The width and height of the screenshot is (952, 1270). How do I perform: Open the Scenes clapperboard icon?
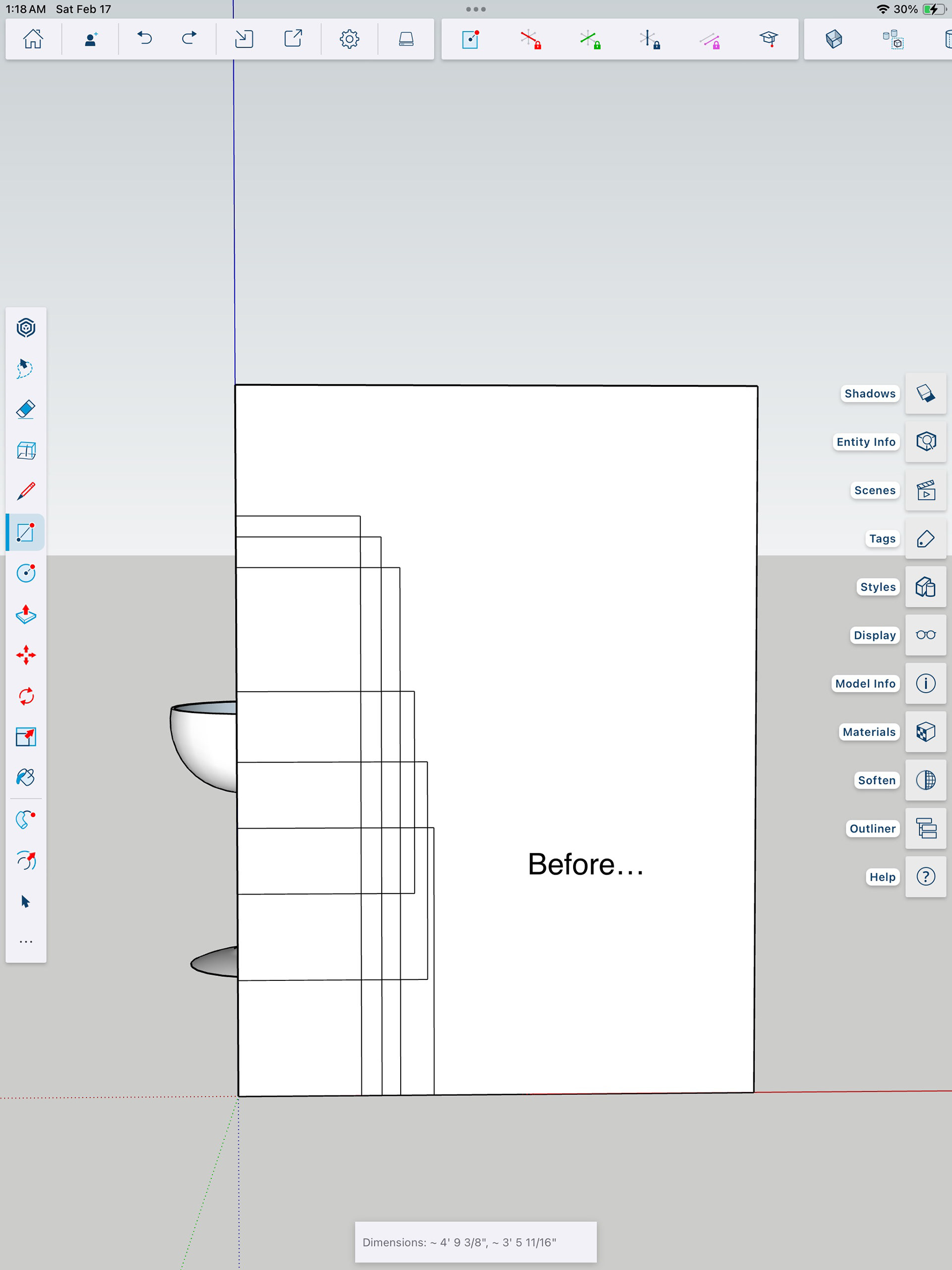point(926,490)
